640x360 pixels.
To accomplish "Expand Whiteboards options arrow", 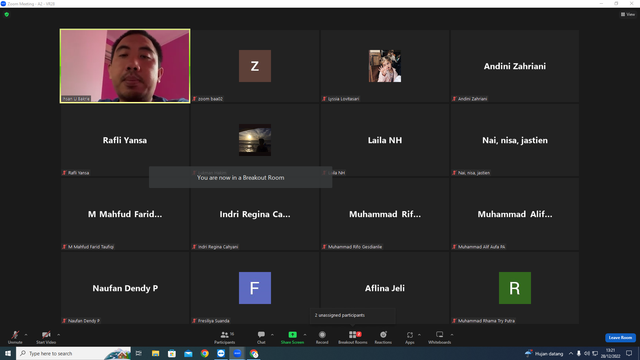I will point(452,335).
